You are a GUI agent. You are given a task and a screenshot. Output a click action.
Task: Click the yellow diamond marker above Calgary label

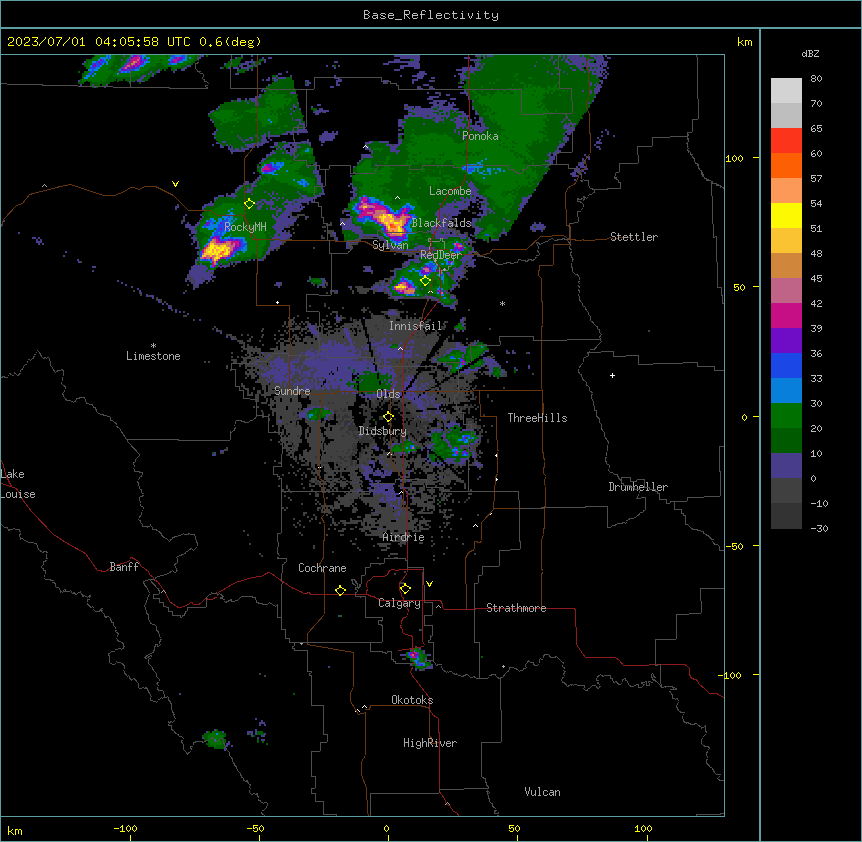point(405,589)
